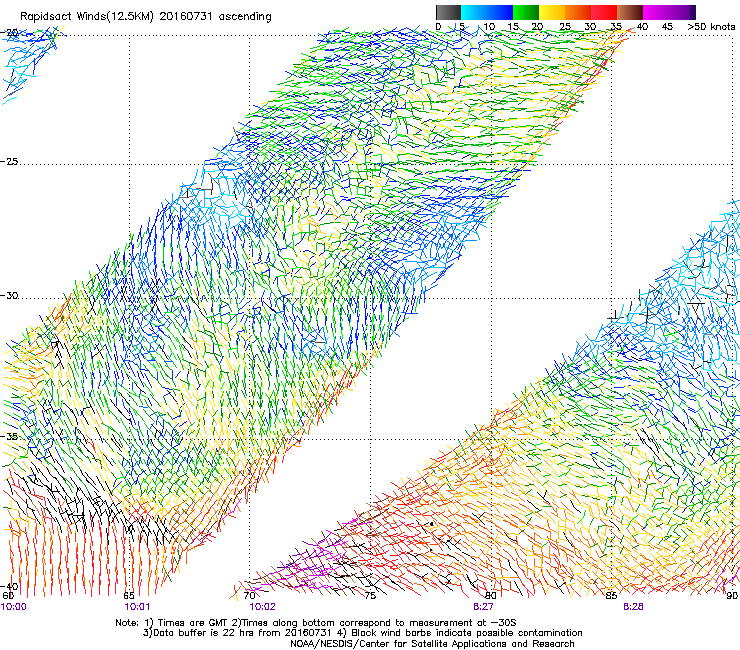740x650 pixels.
Task: Click the '-40' latitude axis label
Action: tap(9, 586)
